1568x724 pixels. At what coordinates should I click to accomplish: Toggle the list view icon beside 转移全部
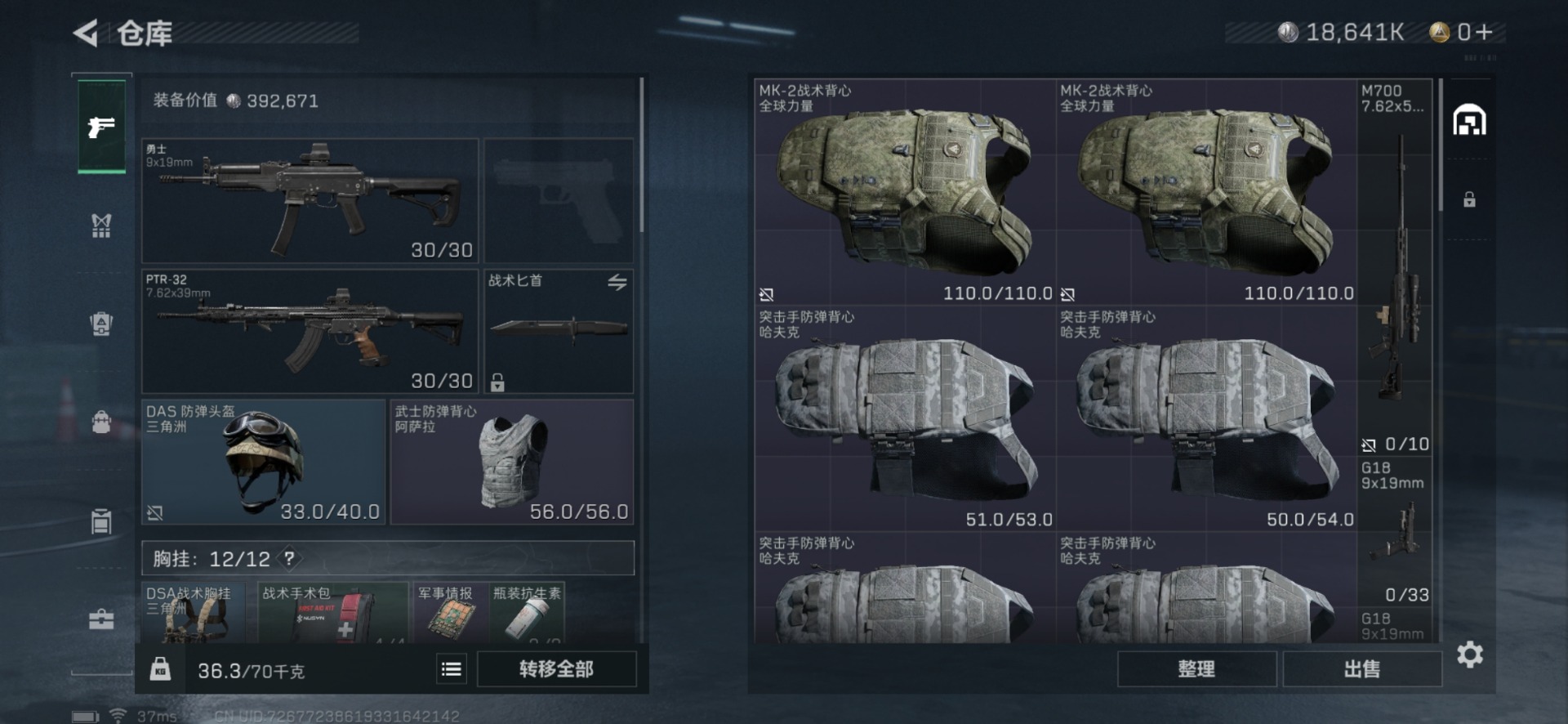[452, 670]
